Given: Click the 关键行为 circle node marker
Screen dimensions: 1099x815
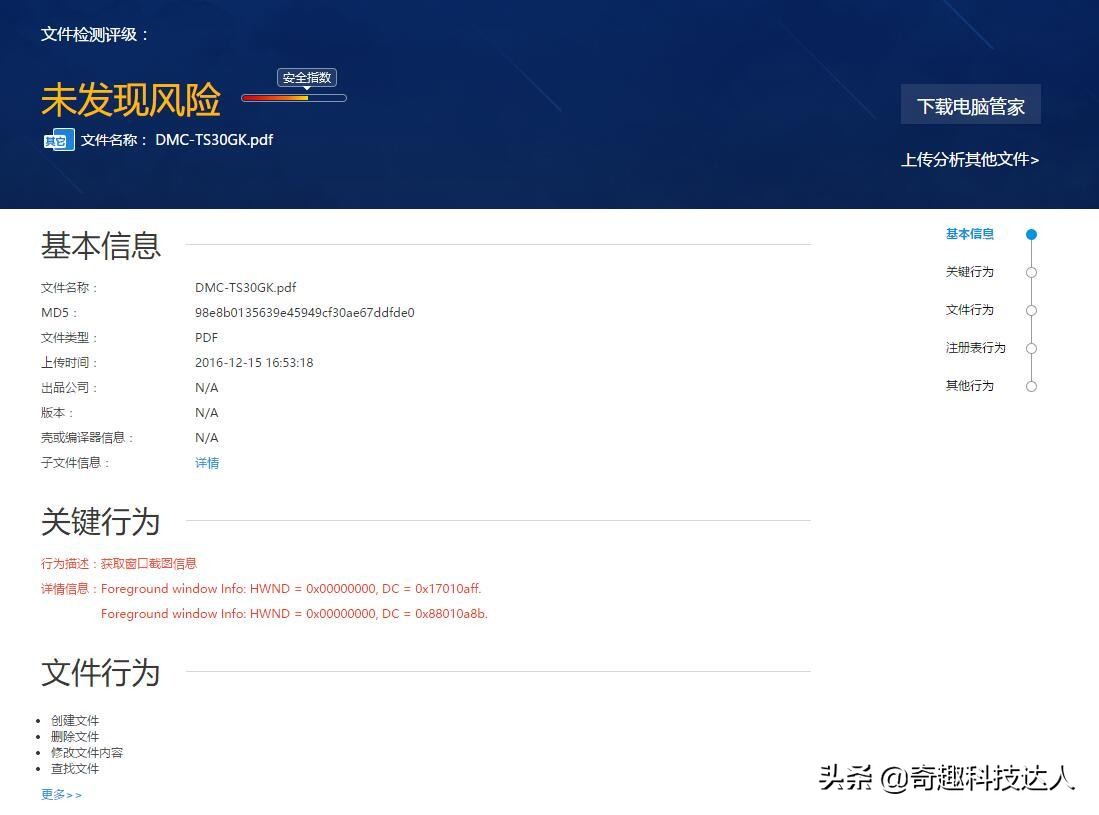Looking at the screenshot, I should (x=1031, y=272).
